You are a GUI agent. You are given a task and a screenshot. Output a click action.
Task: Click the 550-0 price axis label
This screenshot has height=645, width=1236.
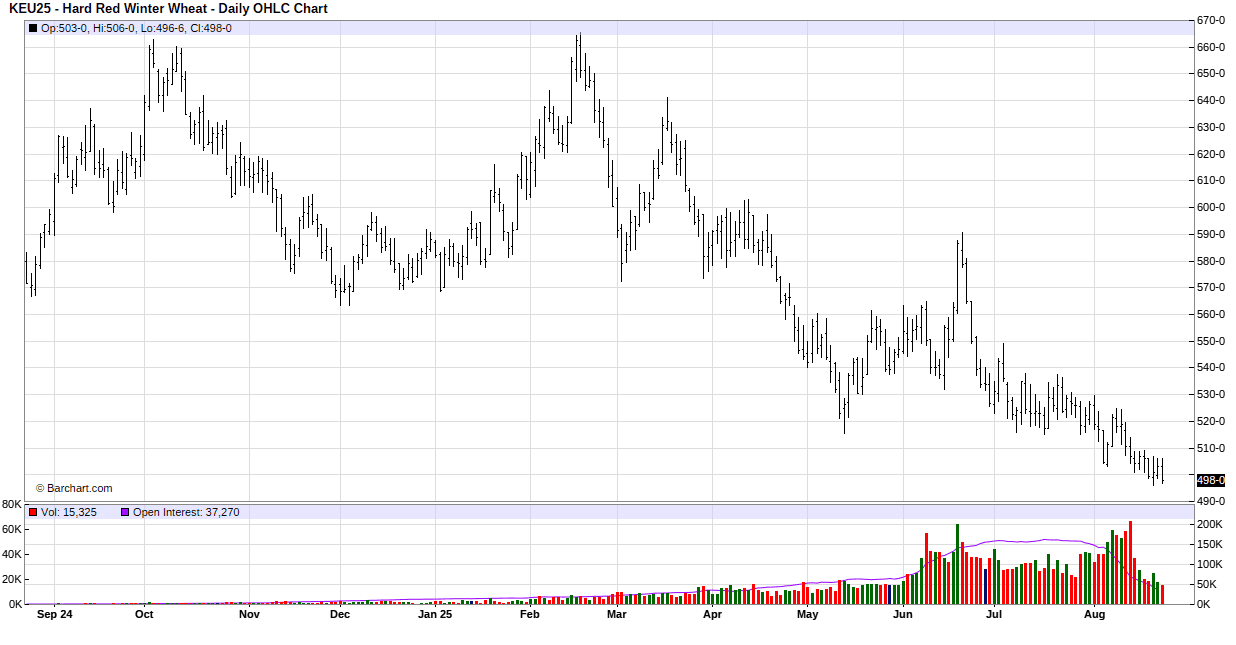tap(1212, 341)
